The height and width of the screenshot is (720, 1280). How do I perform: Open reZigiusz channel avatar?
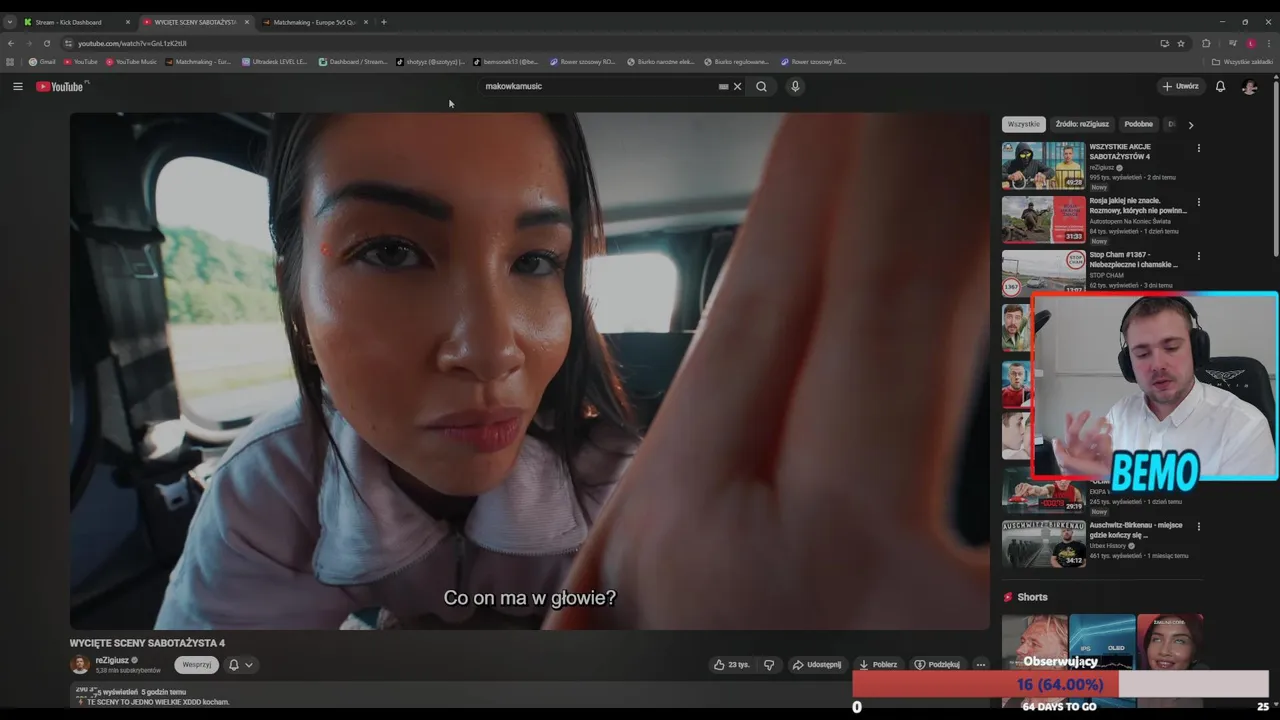pyautogui.click(x=79, y=665)
